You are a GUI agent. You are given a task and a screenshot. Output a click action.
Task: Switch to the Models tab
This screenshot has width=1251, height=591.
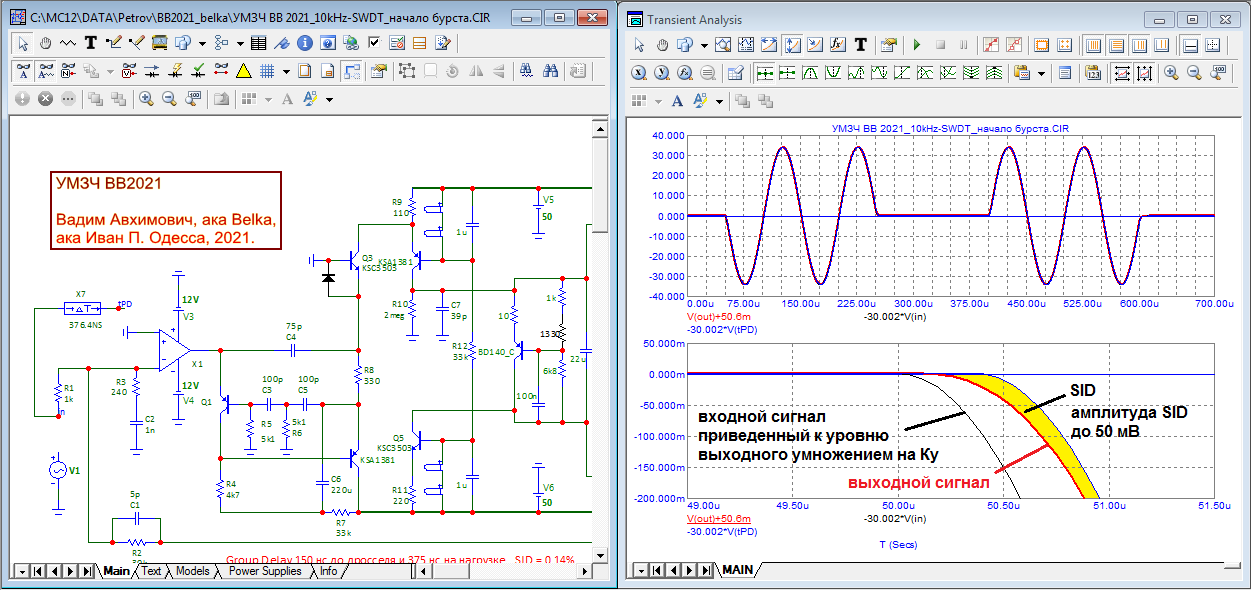192,571
